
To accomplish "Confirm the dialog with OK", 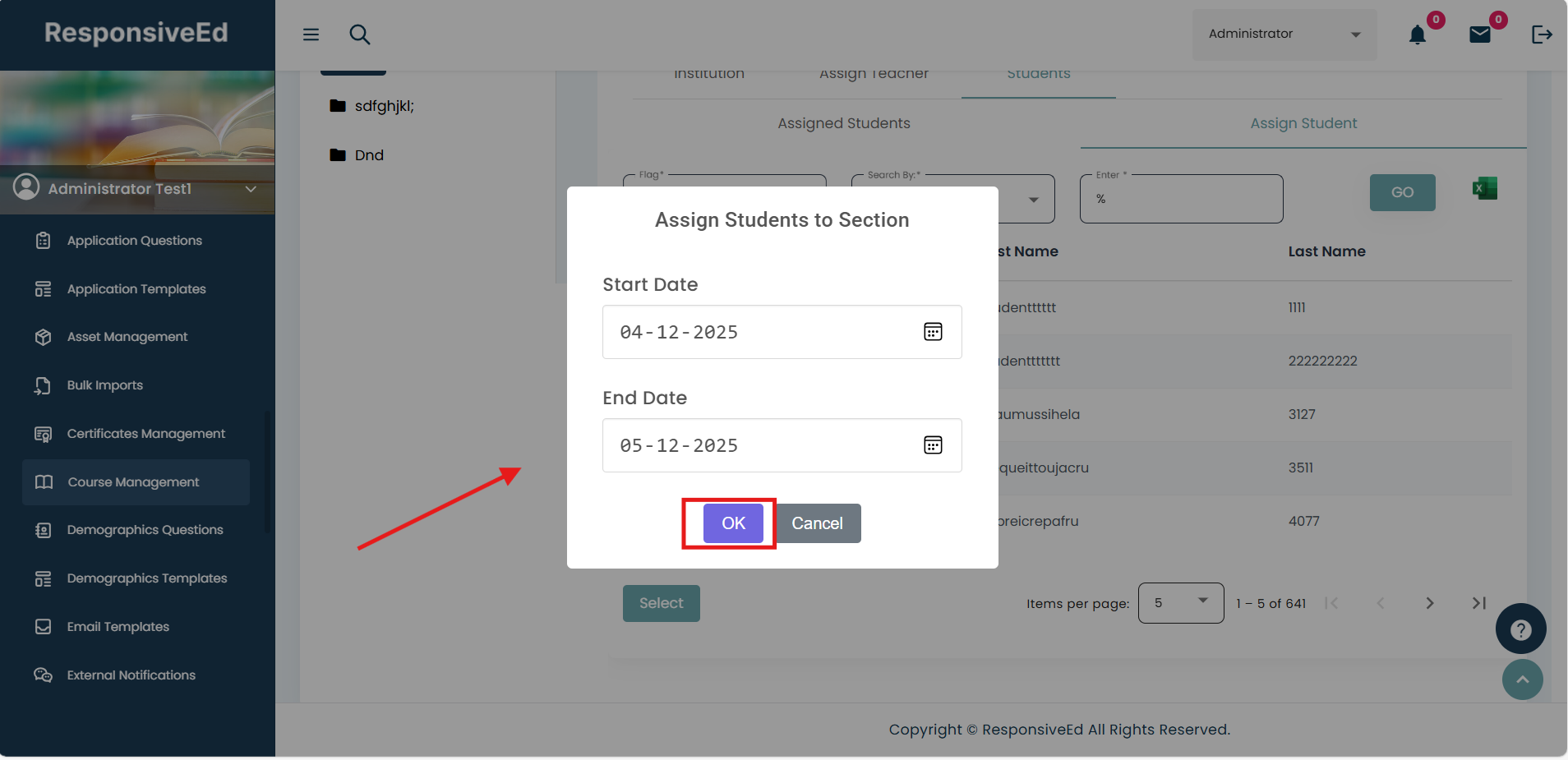I will click(x=733, y=523).
